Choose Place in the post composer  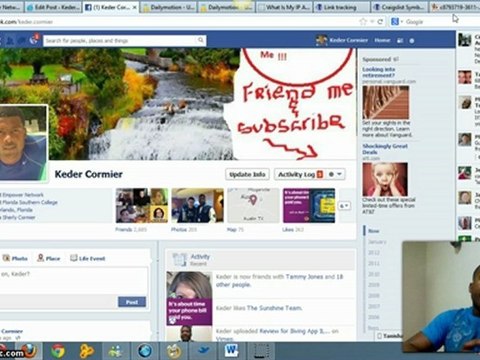click(x=49, y=258)
